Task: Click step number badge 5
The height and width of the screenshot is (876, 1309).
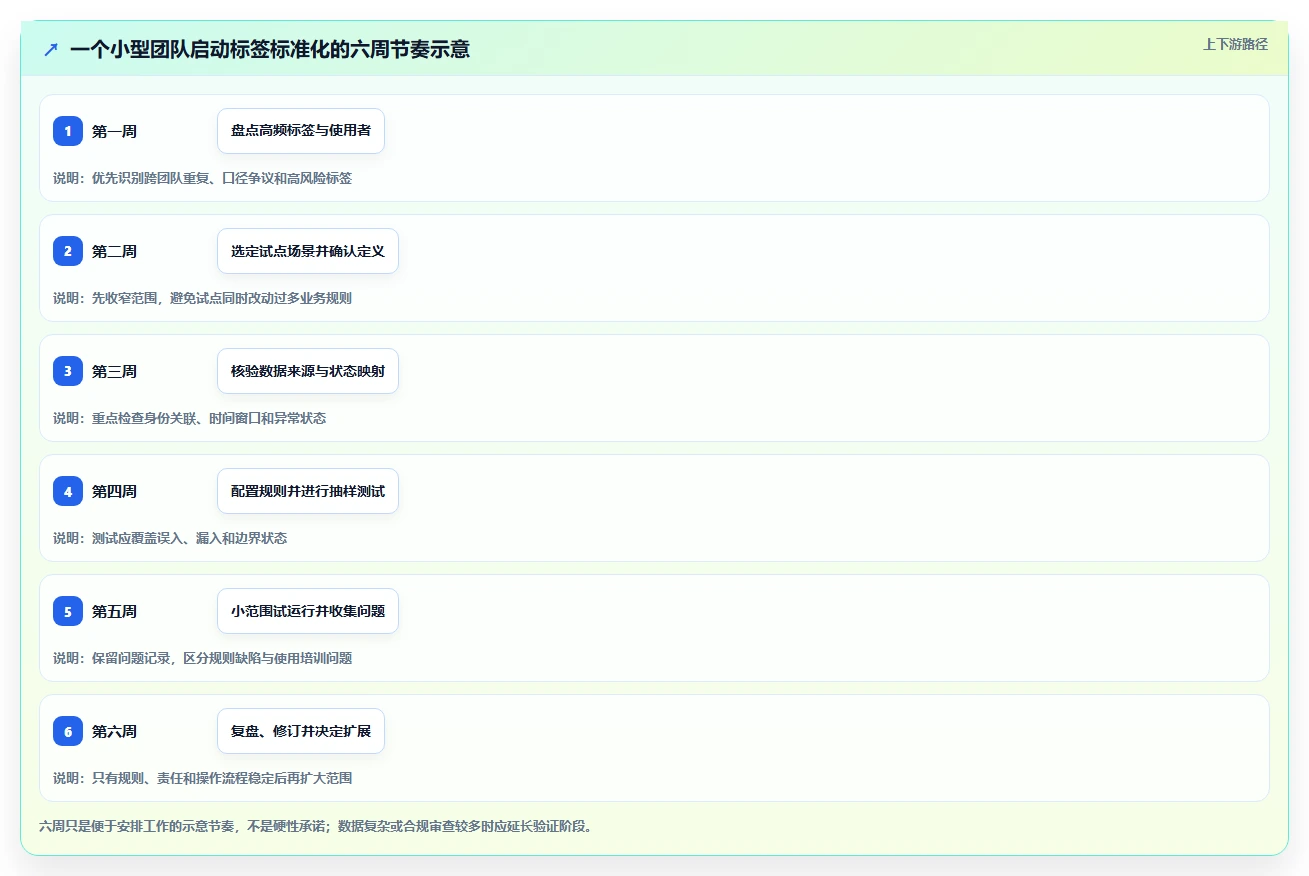Action: 68,611
